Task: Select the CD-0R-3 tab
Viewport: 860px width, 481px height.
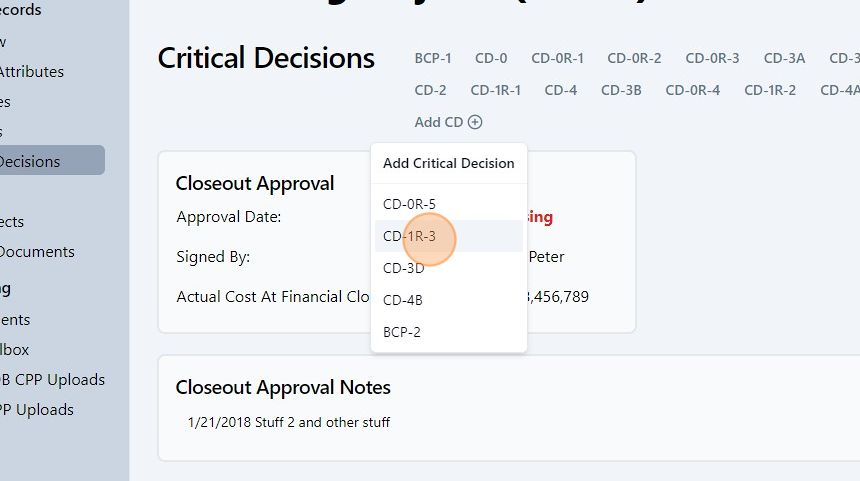Action: click(x=712, y=58)
